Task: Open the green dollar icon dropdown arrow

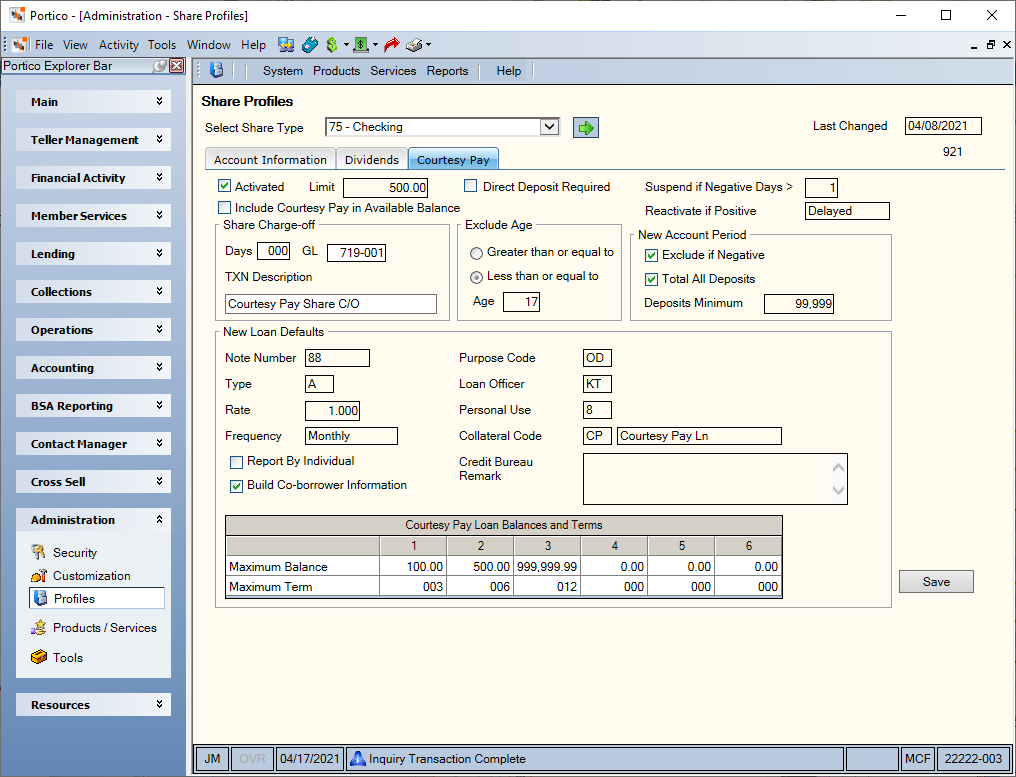Action: click(x=346, y=45)
